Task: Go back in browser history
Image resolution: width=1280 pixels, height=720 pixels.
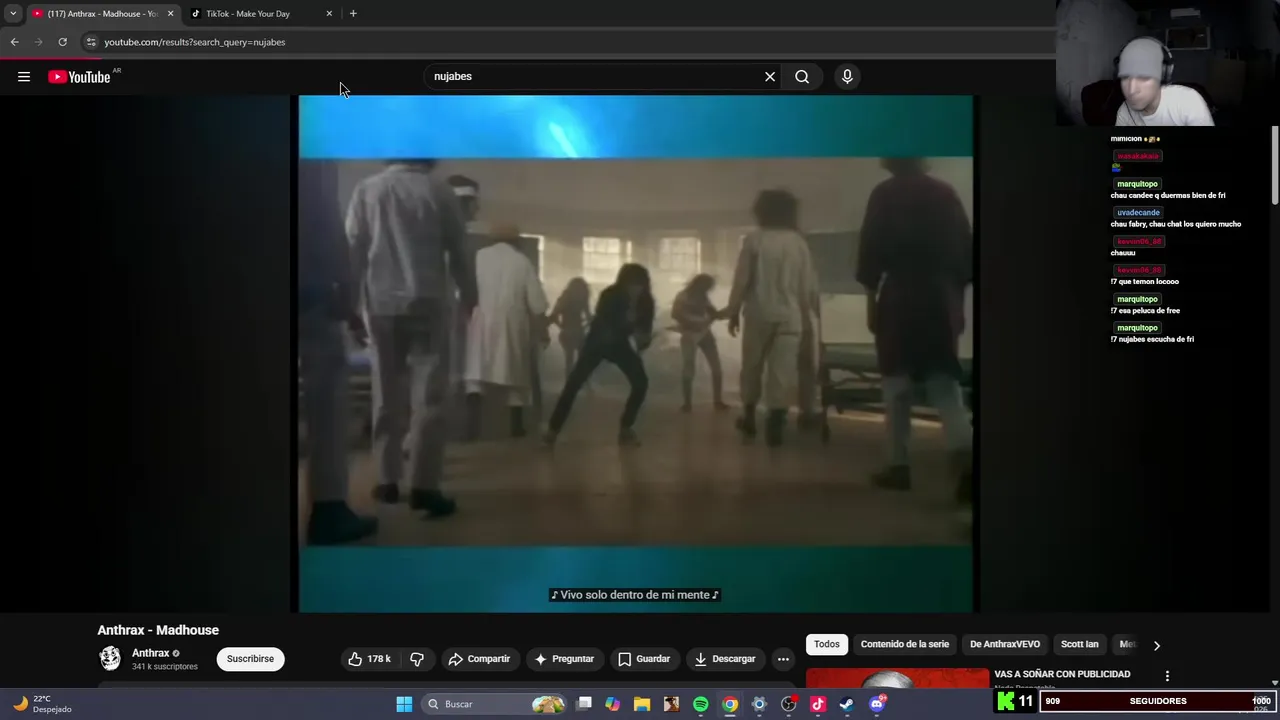Action: pyautogui.click(x=14, y=42)
